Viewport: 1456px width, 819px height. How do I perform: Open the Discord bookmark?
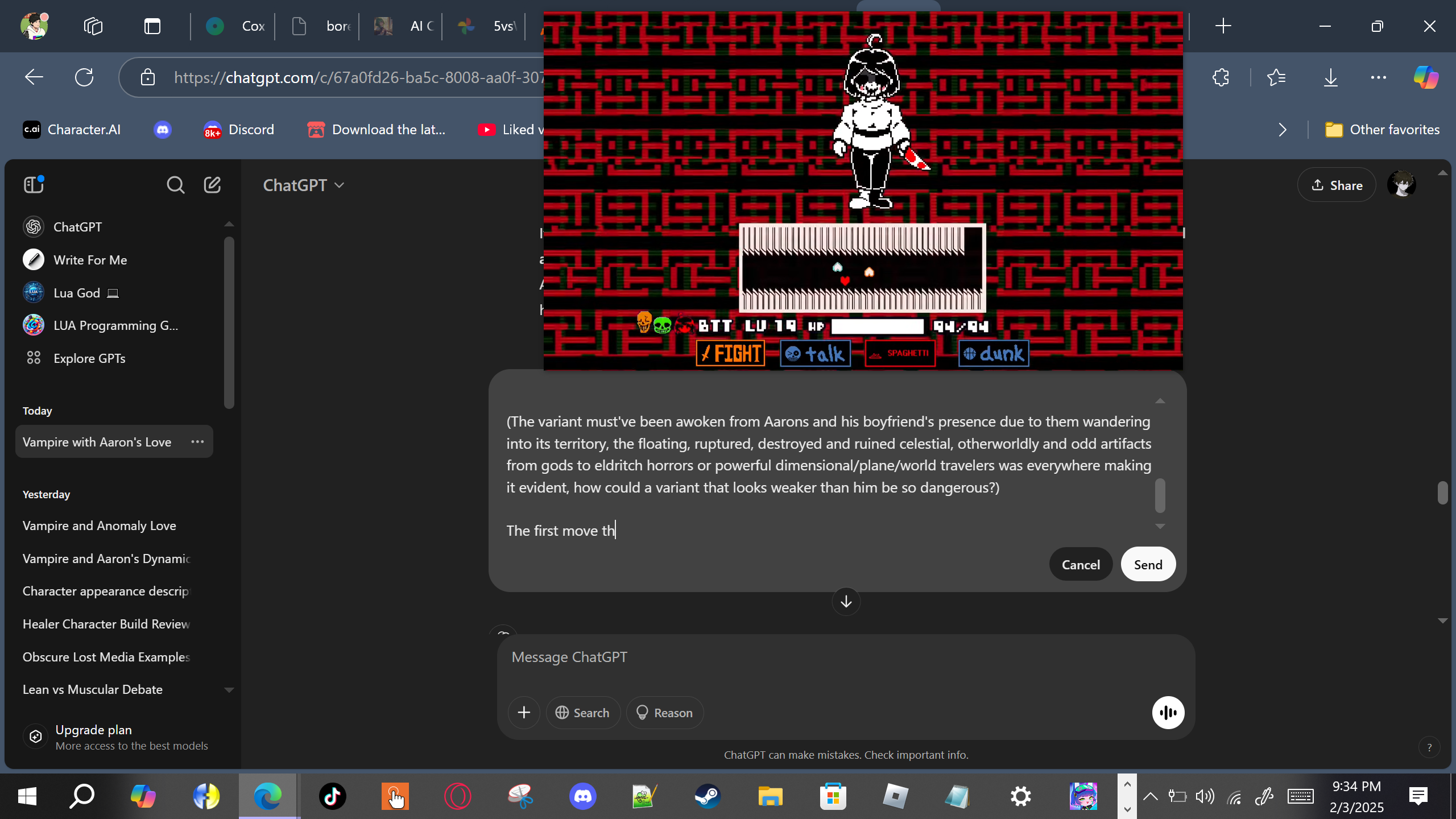tap(238, 130)
